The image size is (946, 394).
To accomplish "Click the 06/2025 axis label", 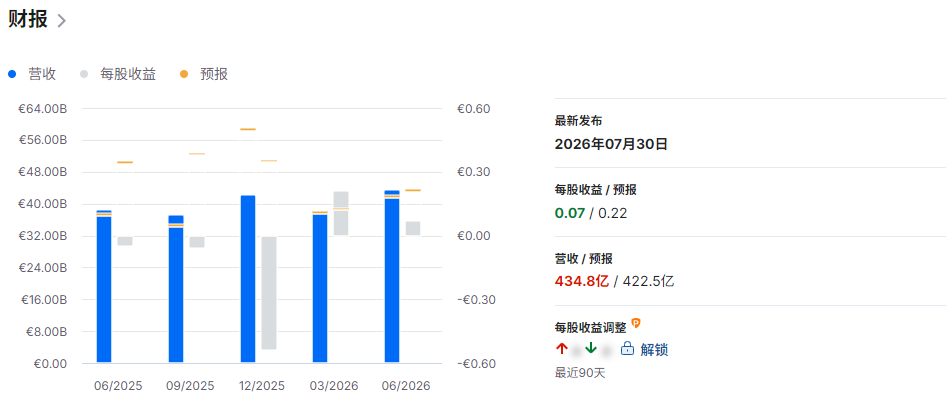I will tap(118, 386).
